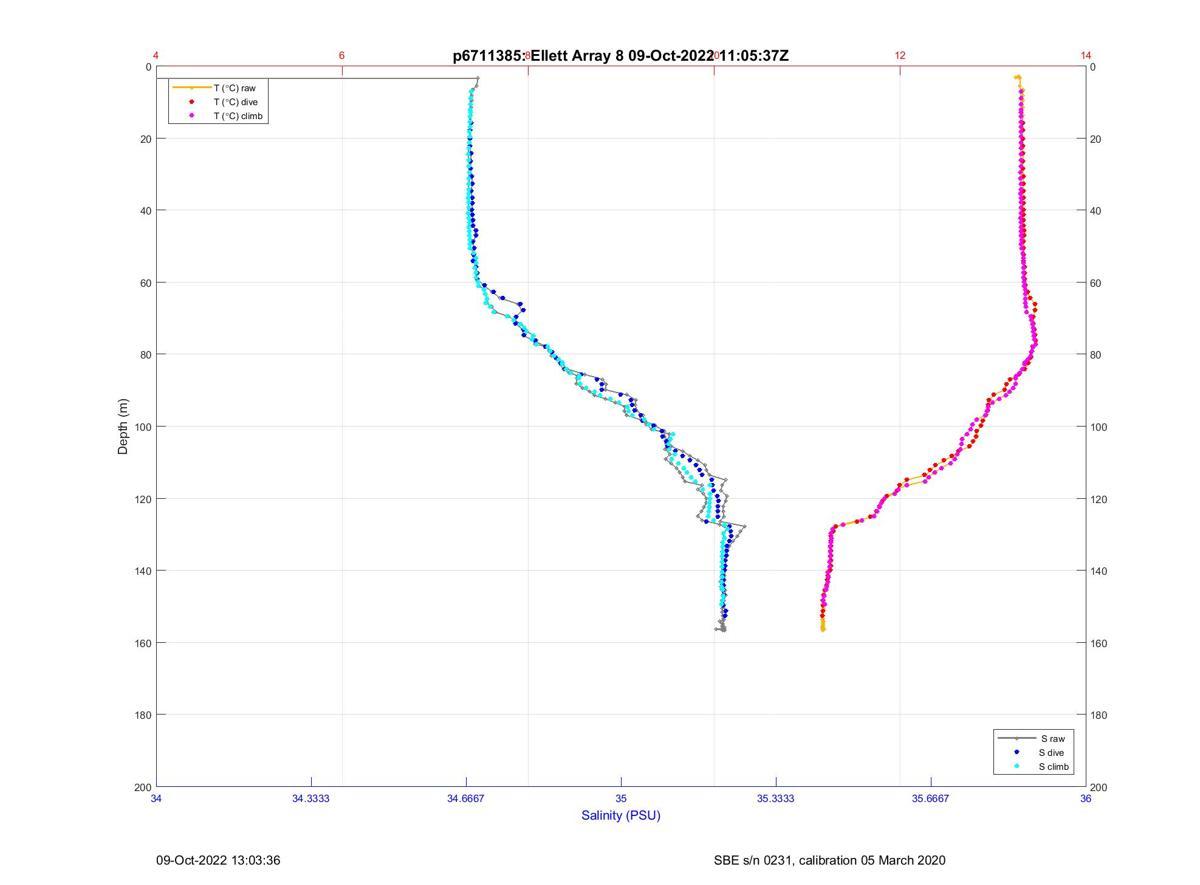Select the 'T (°C) dive' legend entry
The height and width of the screenshot is (885, 1200).
(235, 102)
